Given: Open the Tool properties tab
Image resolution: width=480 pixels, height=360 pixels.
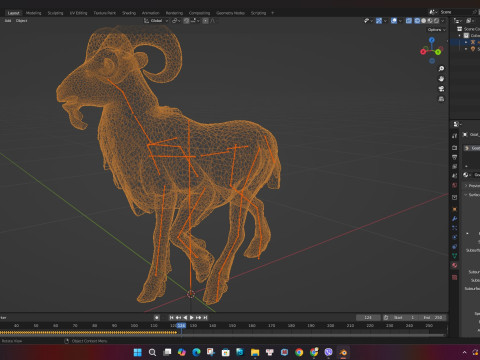Looking at the screenshot, I should click(x=455, y=136).
